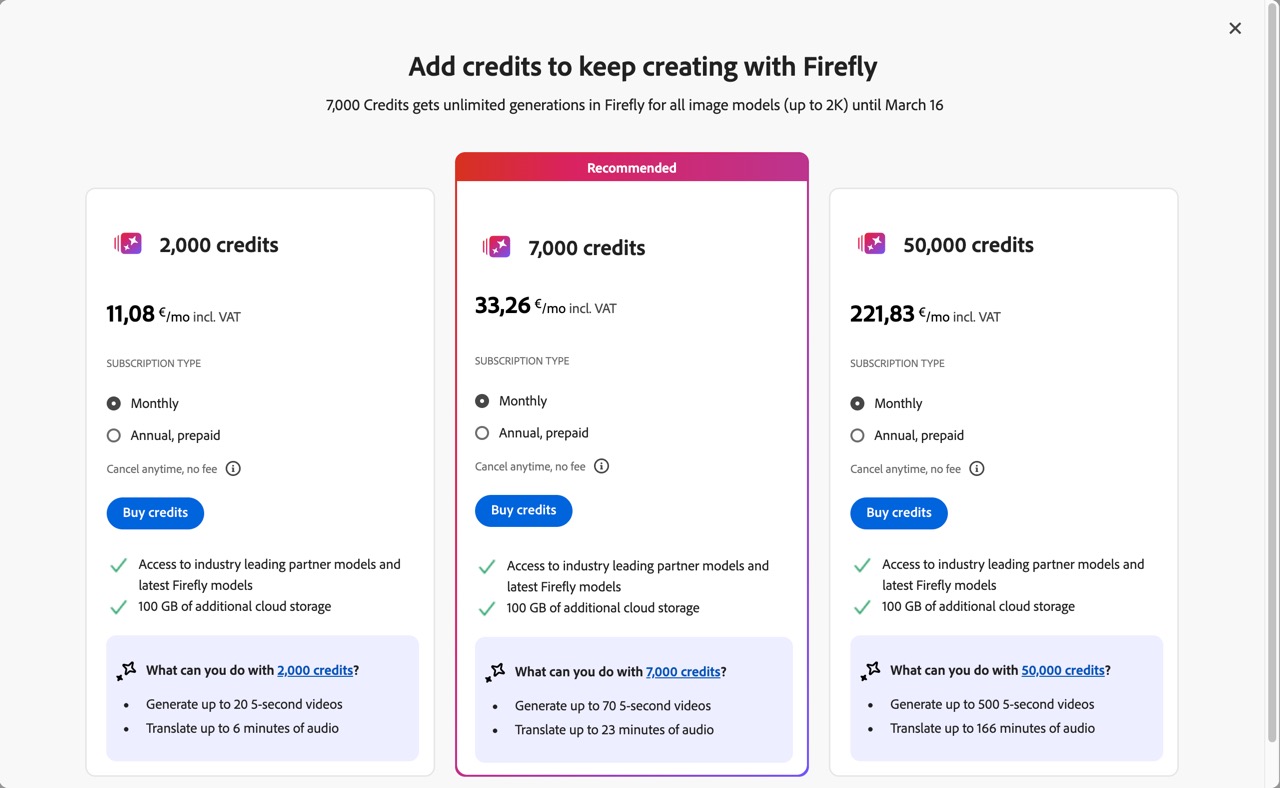Select Annual, prepaid for 50,000 credits

coord(857,436)
